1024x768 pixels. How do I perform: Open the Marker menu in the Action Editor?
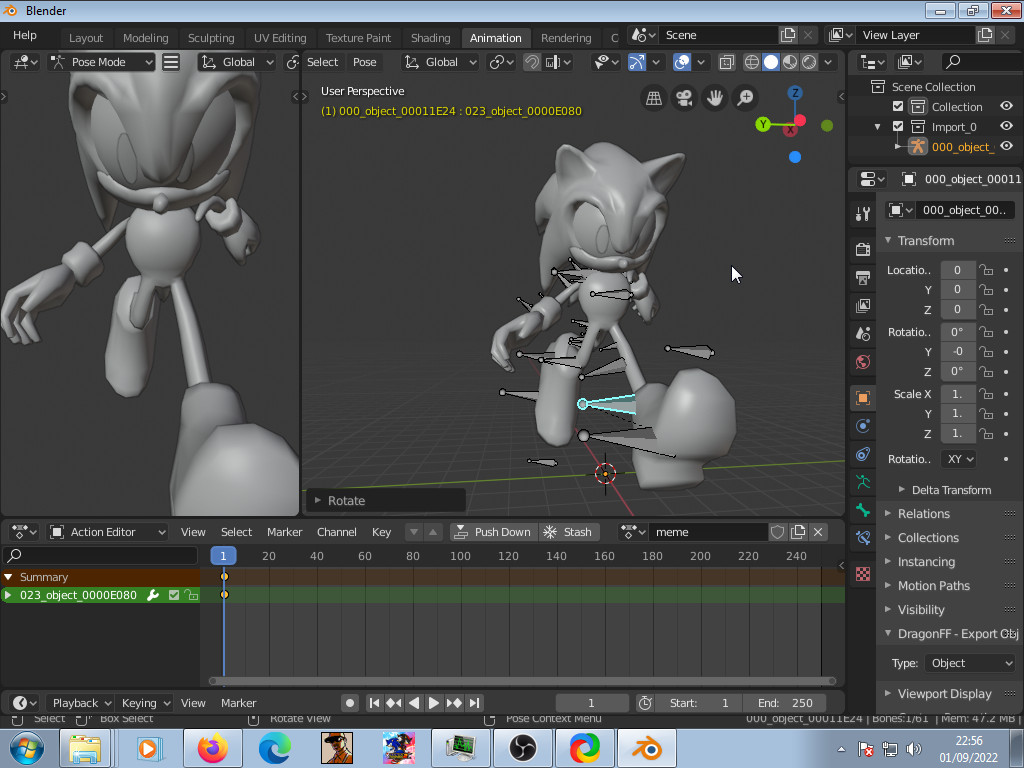[x=284, y=531]
